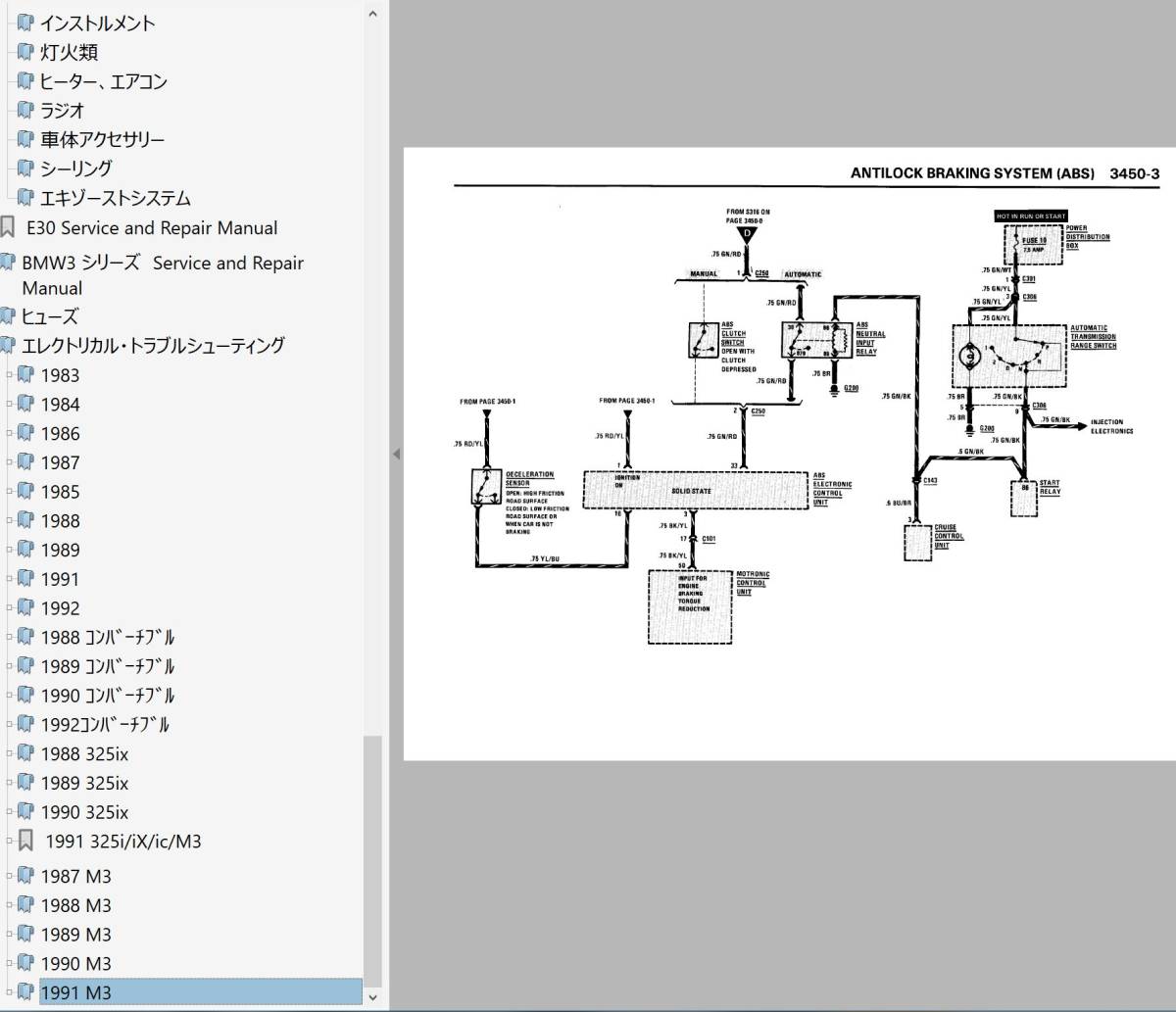This screenshot has height=1012, width=1176.
Task: Click the bookmarks scrollbar down arrow
Action: tap(371, 996)
